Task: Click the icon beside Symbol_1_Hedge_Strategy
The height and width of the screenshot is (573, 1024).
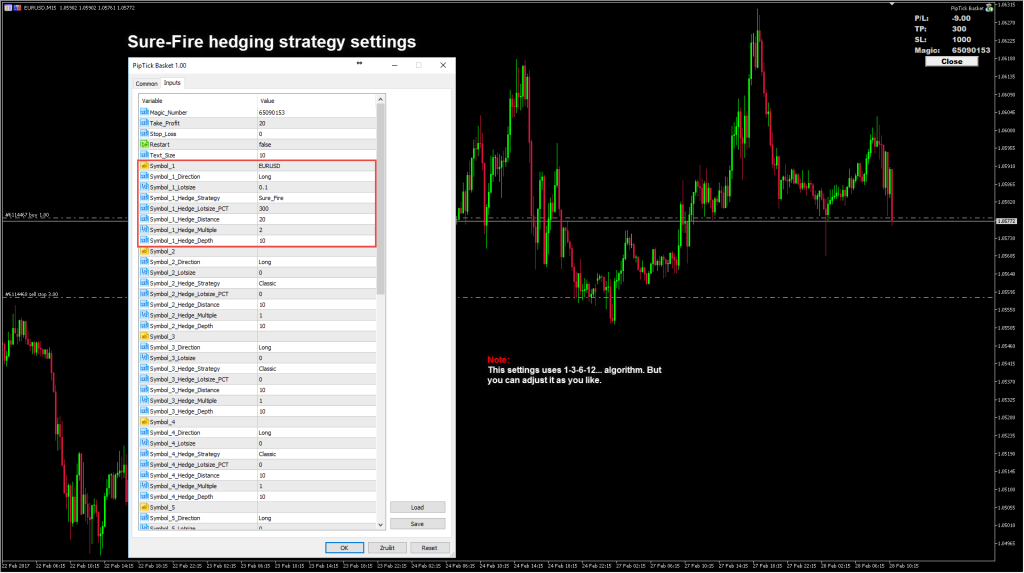Action: point(144,198)
